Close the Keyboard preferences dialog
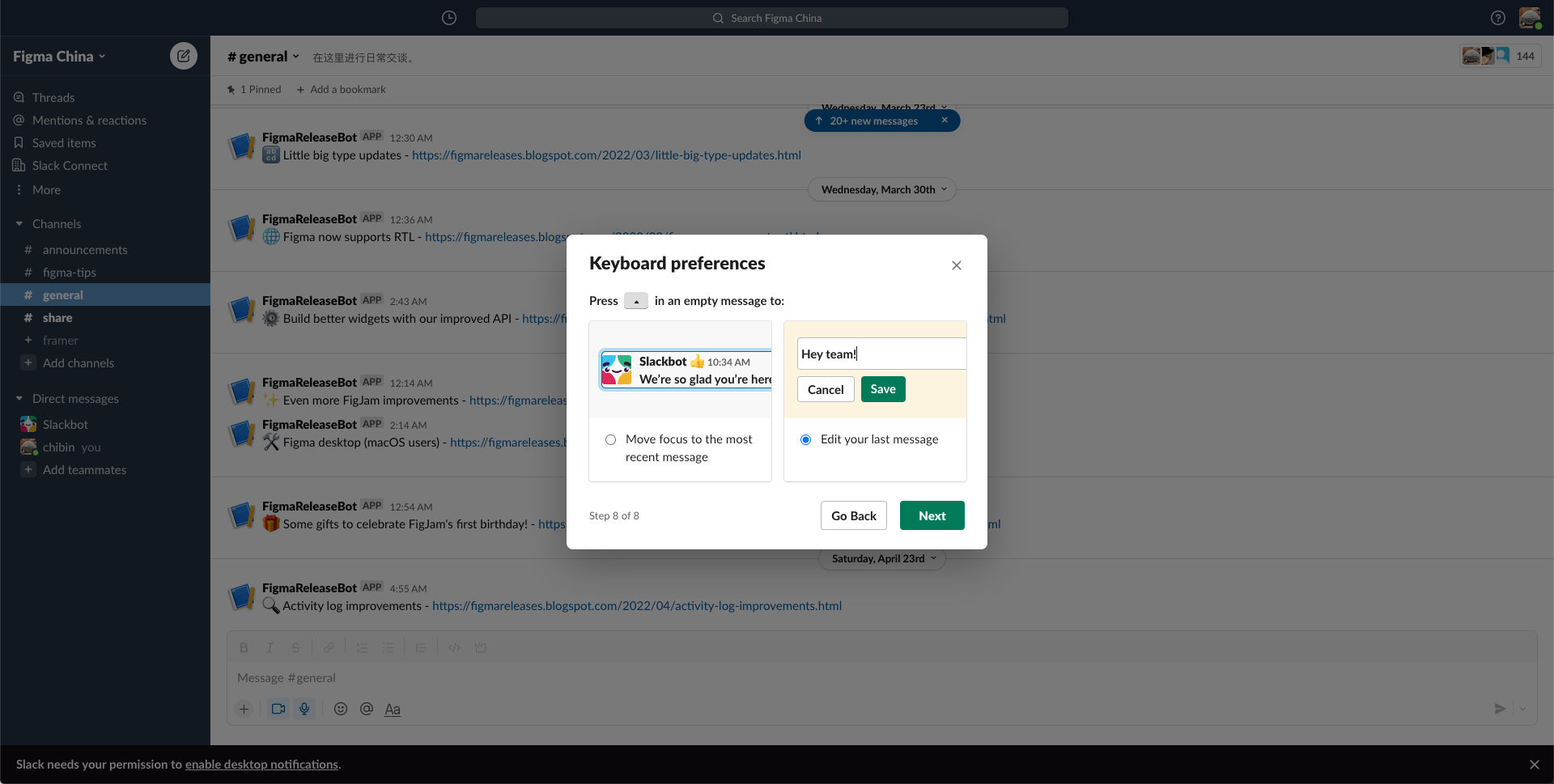 click(957, 265)
